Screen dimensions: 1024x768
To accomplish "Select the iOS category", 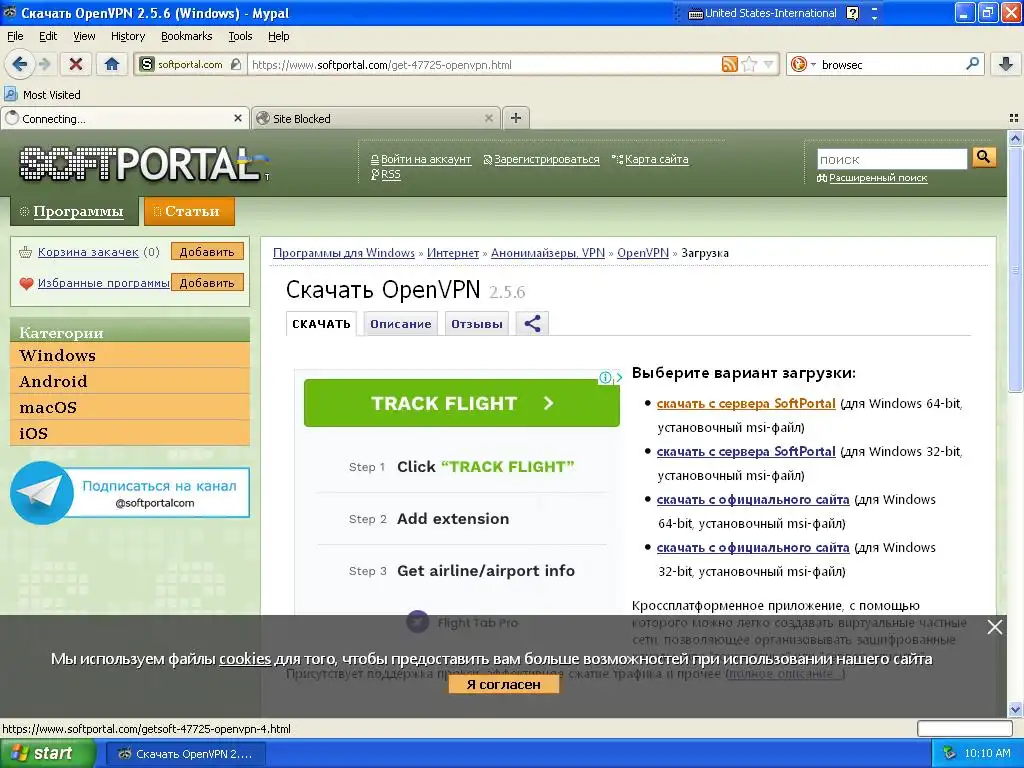I will tap(130, 433).
